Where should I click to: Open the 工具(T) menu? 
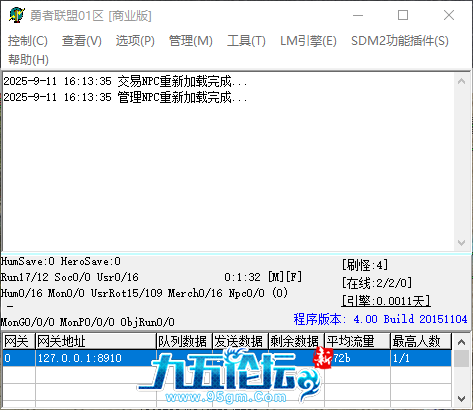coord(246,41)
